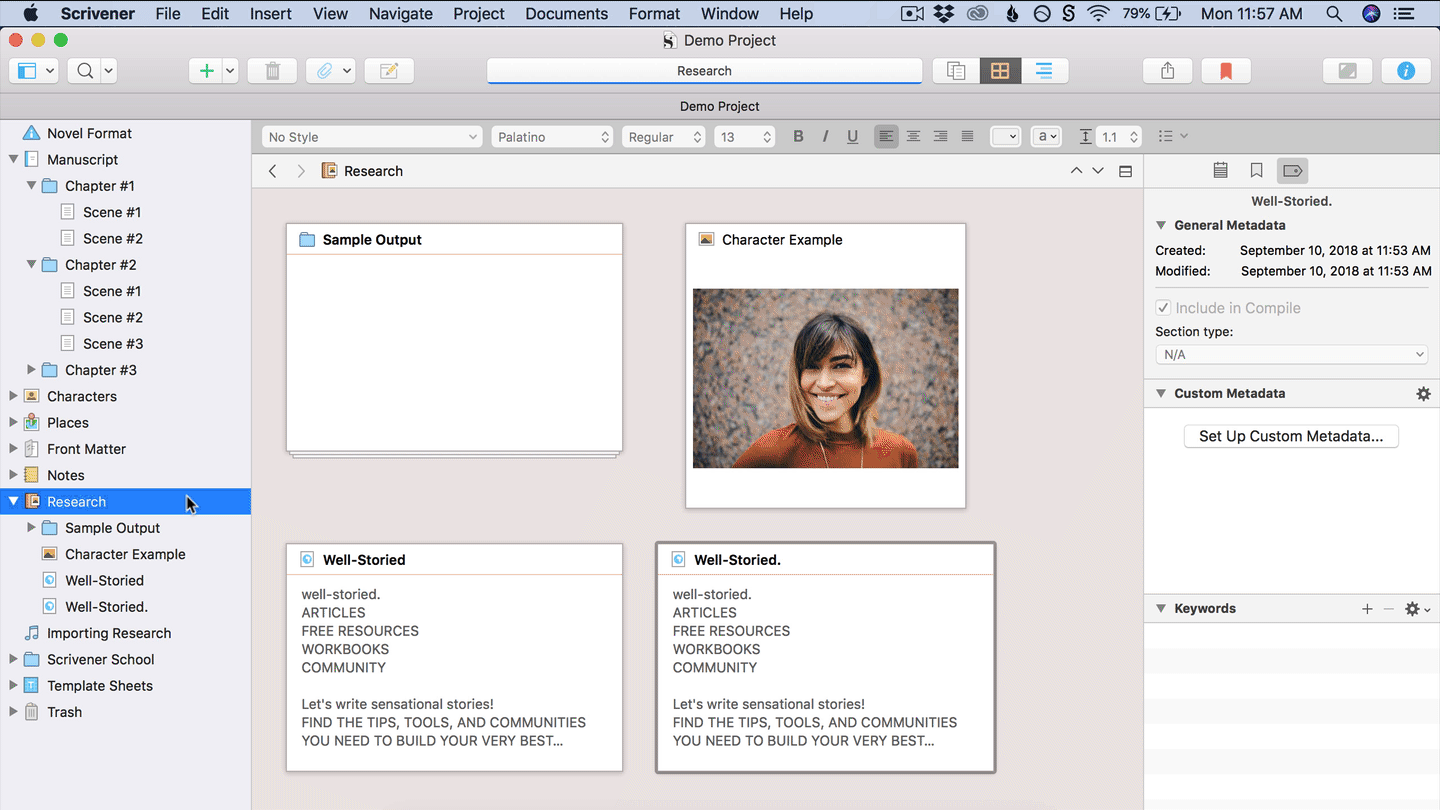Go back in editor history
Viewport: 1440px width, 810px height.
coord(272,171)
